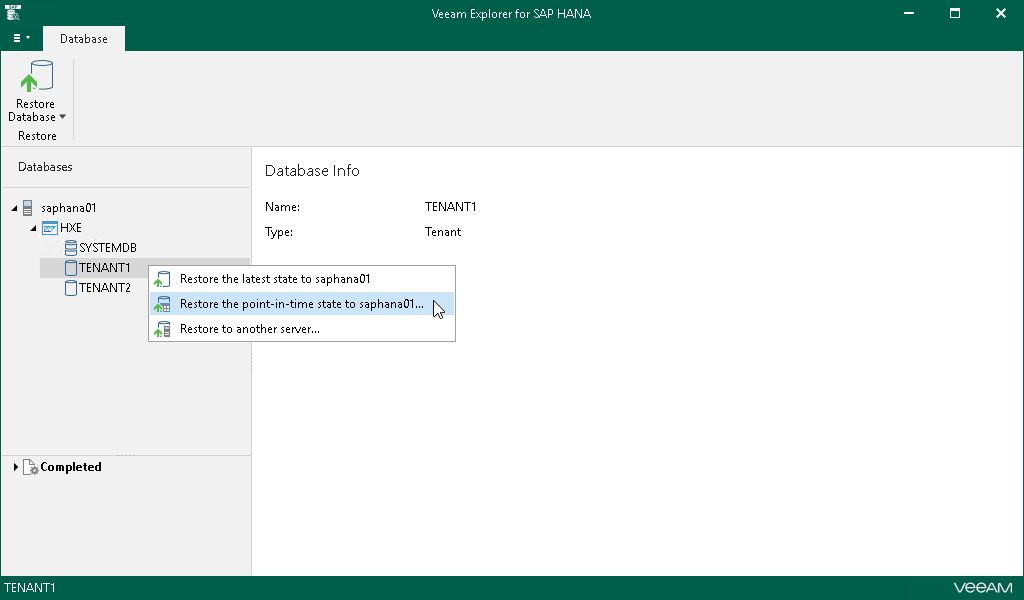Click the Veeam Explorer icon in the title bar
This screenshot has width=1024, height=600.
coord(12,13)
